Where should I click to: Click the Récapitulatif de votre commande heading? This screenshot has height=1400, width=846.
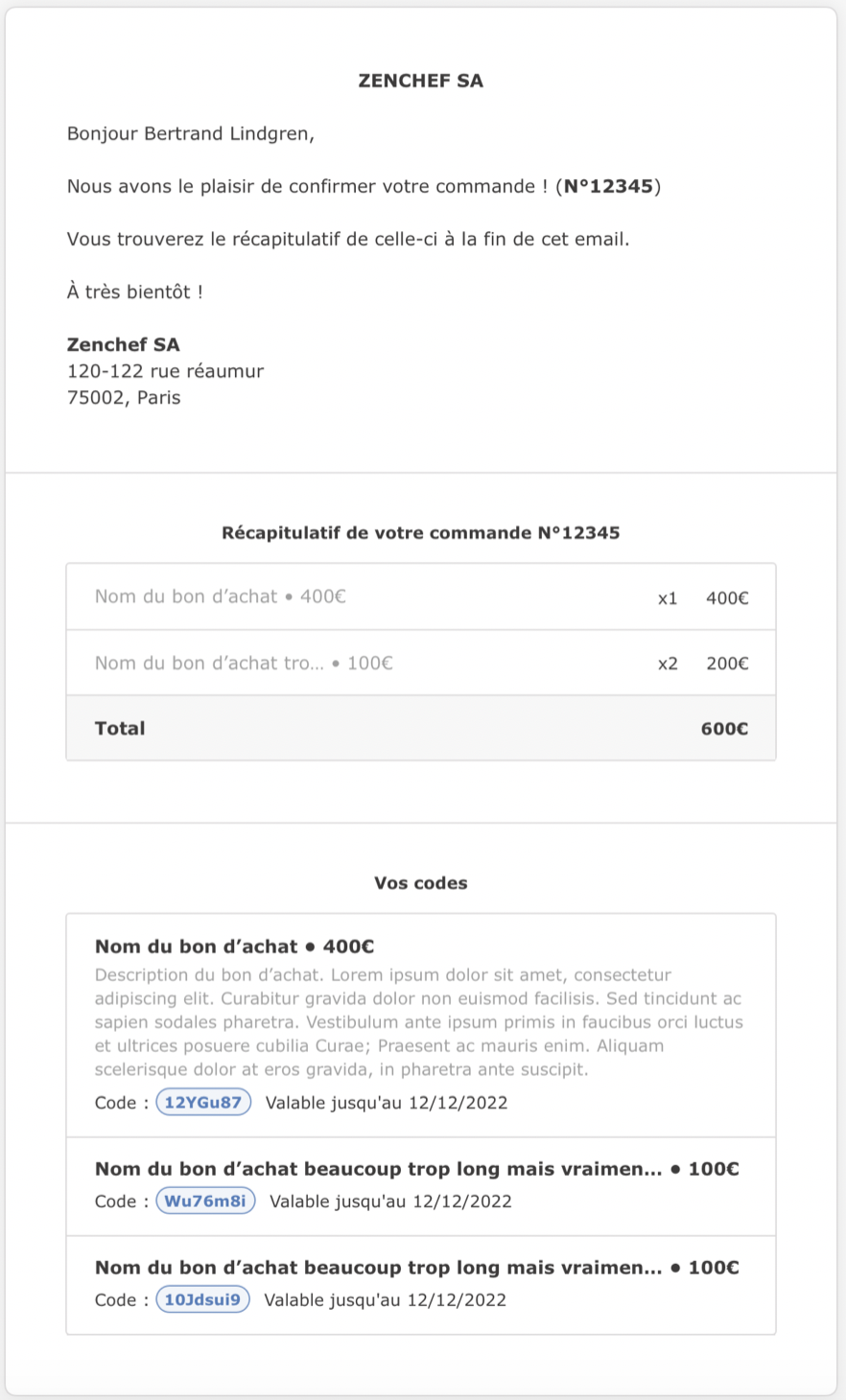[421, 533]
